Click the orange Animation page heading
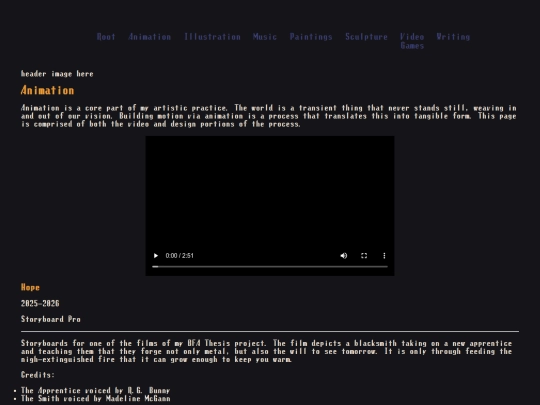 (x=48, y=90)
